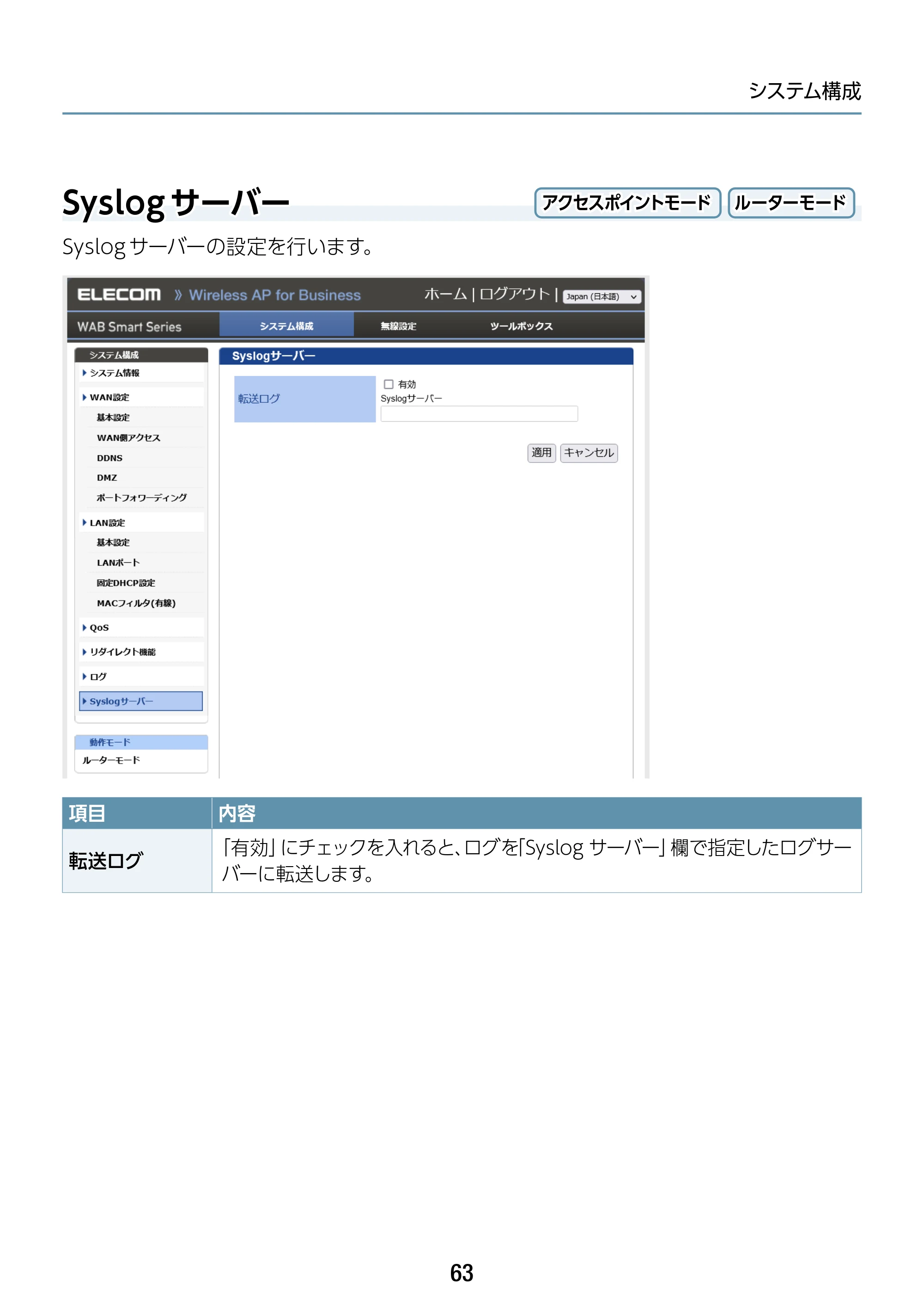Click the WAB Smart Series text
This screenshot has height=1311, width=924.
click(129, 327)
